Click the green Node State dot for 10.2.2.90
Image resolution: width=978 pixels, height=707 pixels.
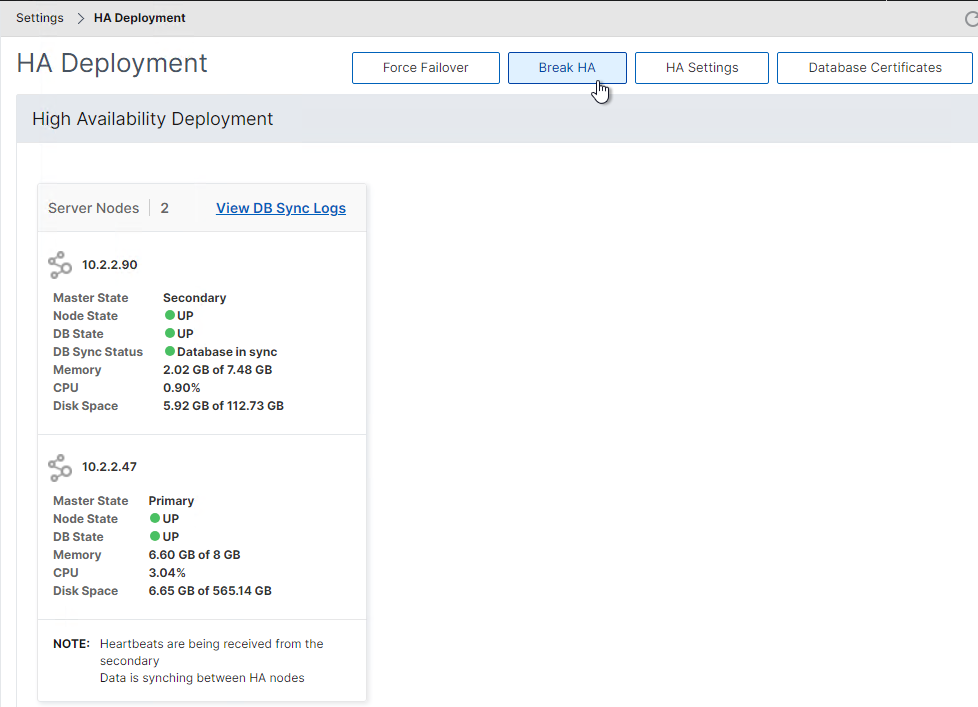170,315
